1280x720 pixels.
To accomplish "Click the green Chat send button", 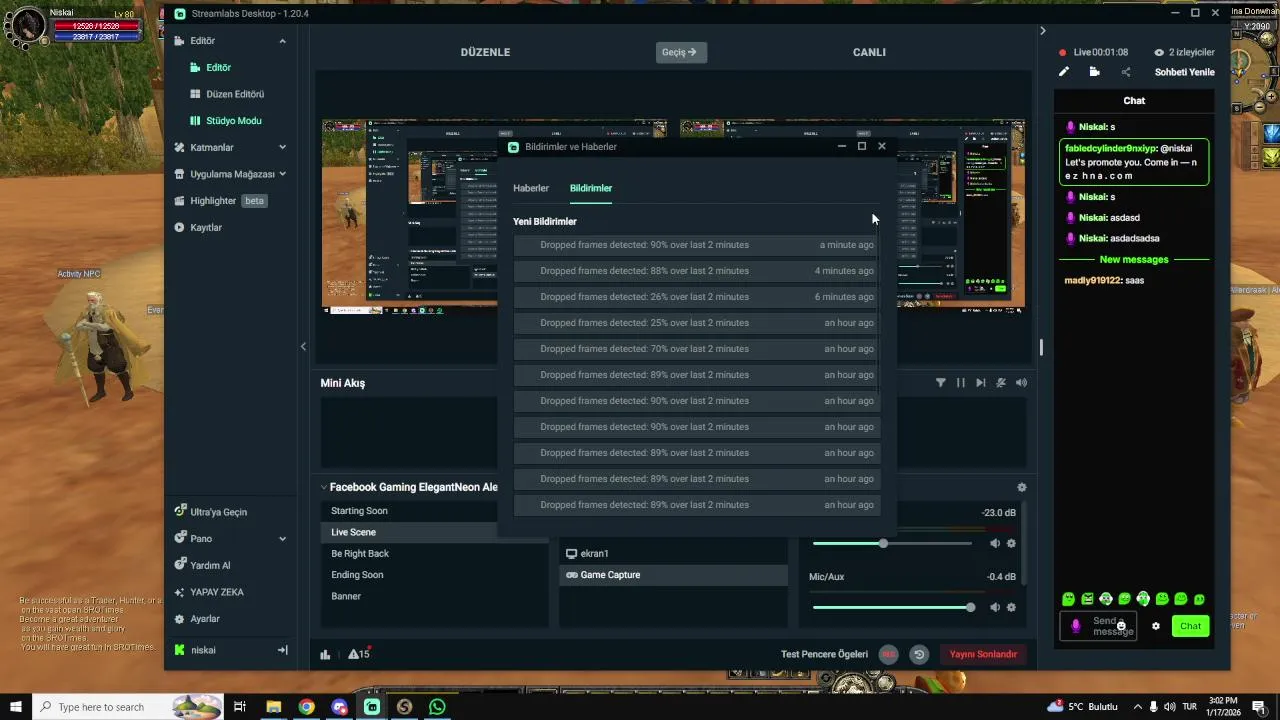I will 1190,626.
